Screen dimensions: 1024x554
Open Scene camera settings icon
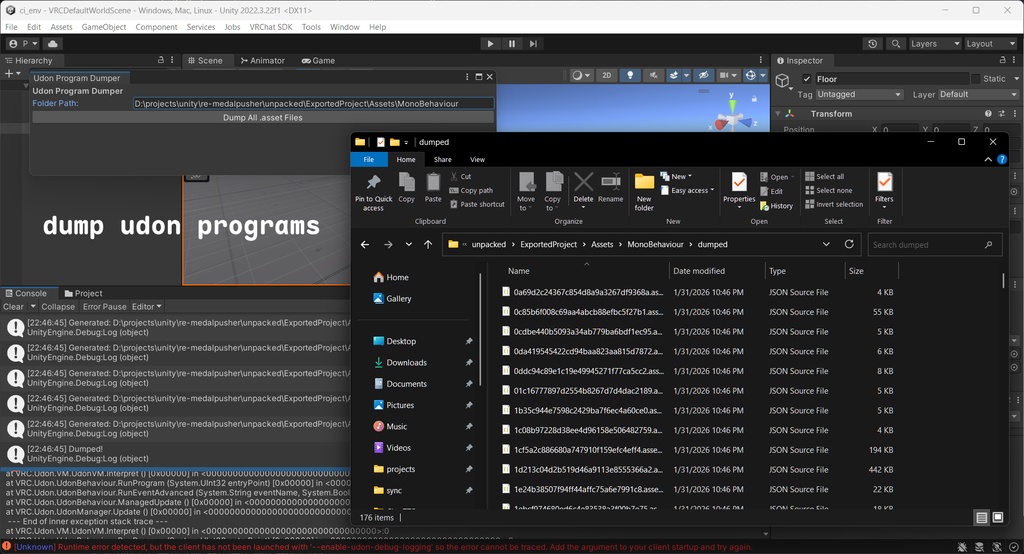pyautogui.click(x=727, y=76)
